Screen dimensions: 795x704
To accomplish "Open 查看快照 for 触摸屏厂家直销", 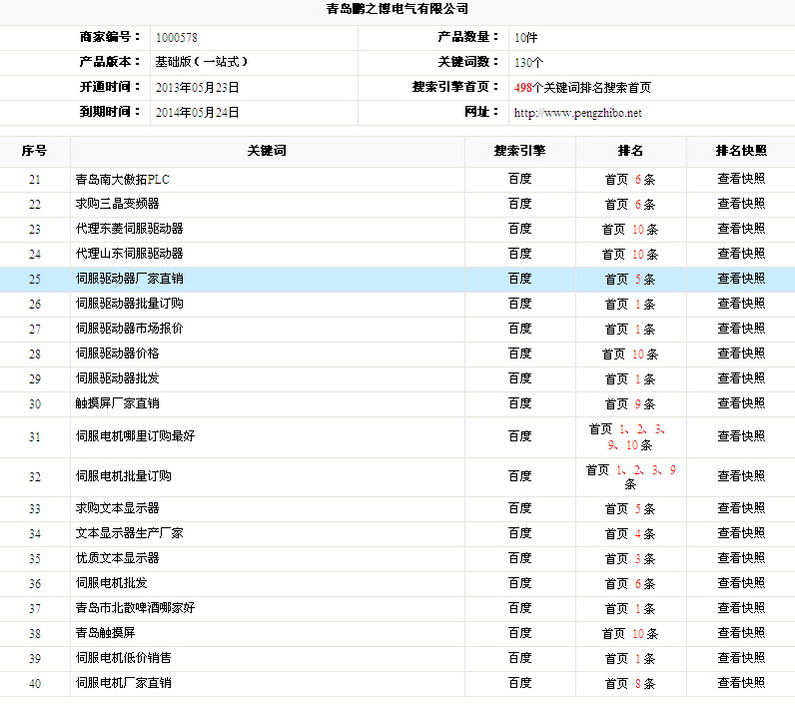I will pyautogui.click(x=741, y=403).
